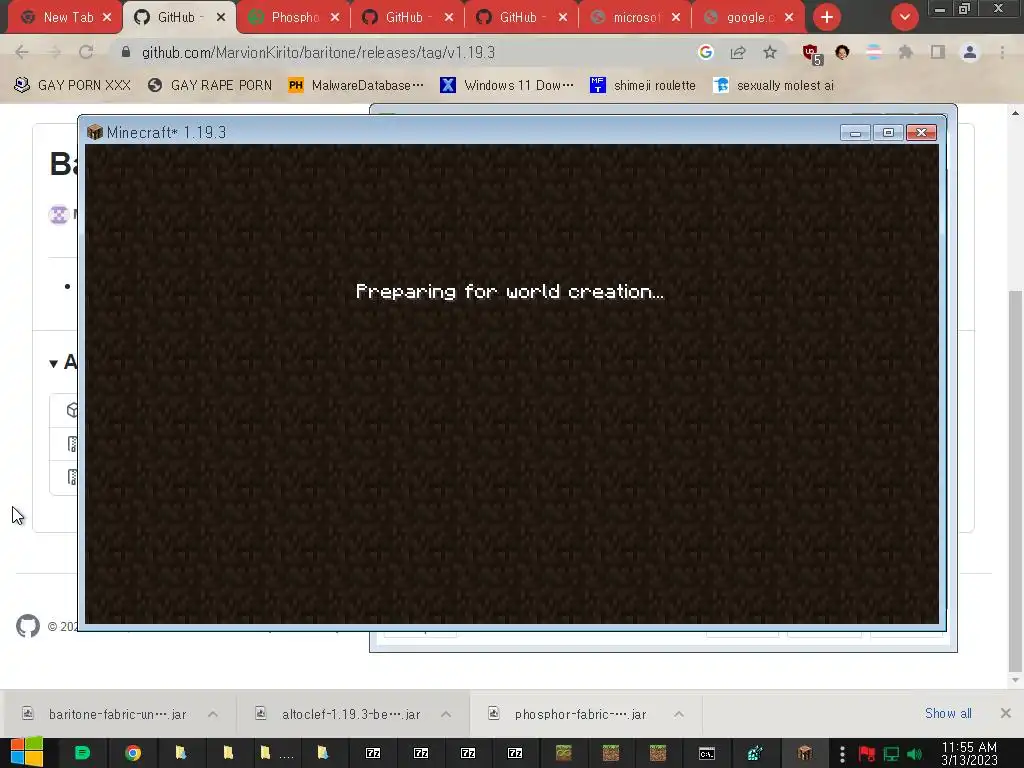
Task: Close the Phospho tab
Action: [335, 18]
